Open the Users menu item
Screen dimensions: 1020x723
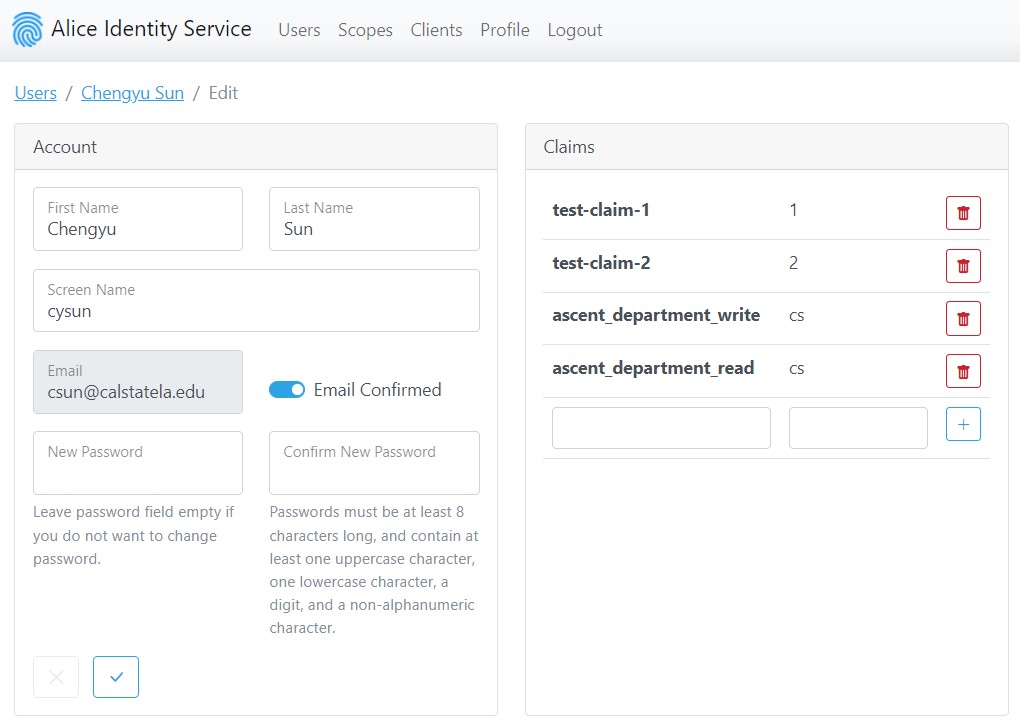point(299,30)
